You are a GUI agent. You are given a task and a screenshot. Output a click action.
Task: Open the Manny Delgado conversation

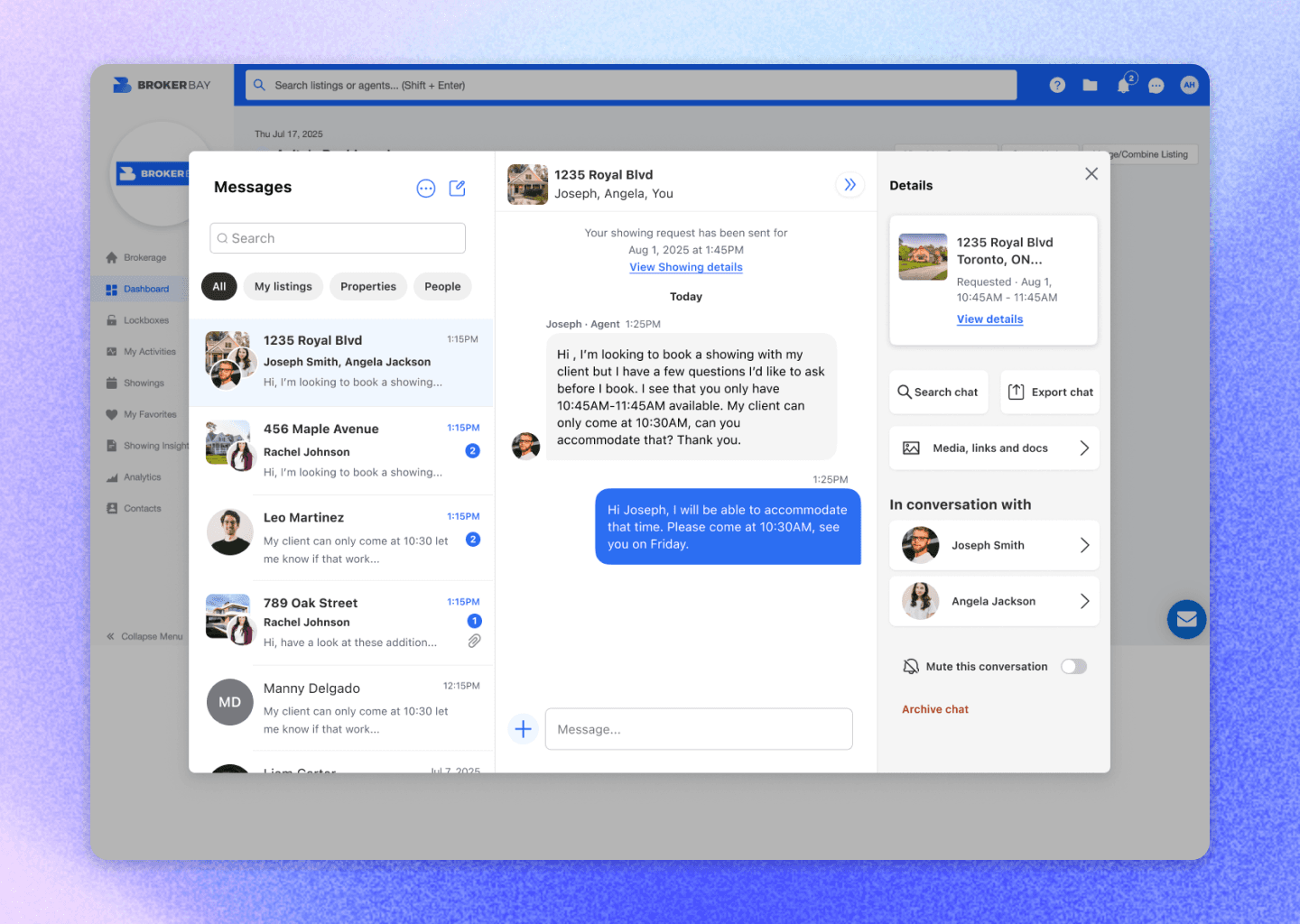point(341,708)
